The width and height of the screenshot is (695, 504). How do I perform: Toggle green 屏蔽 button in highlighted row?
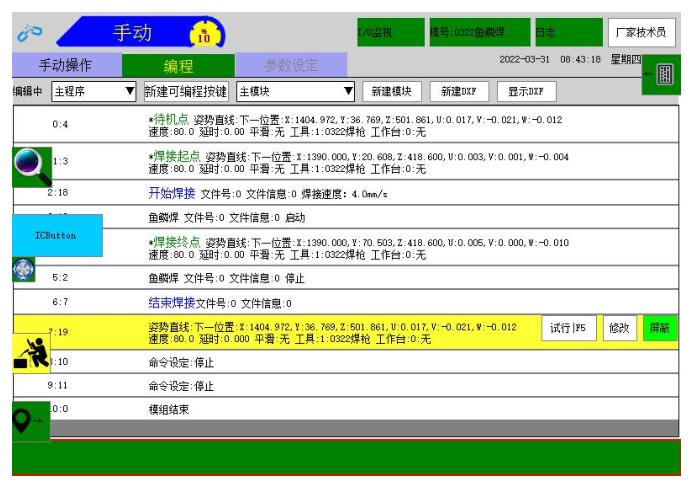[x=660, y=328]
